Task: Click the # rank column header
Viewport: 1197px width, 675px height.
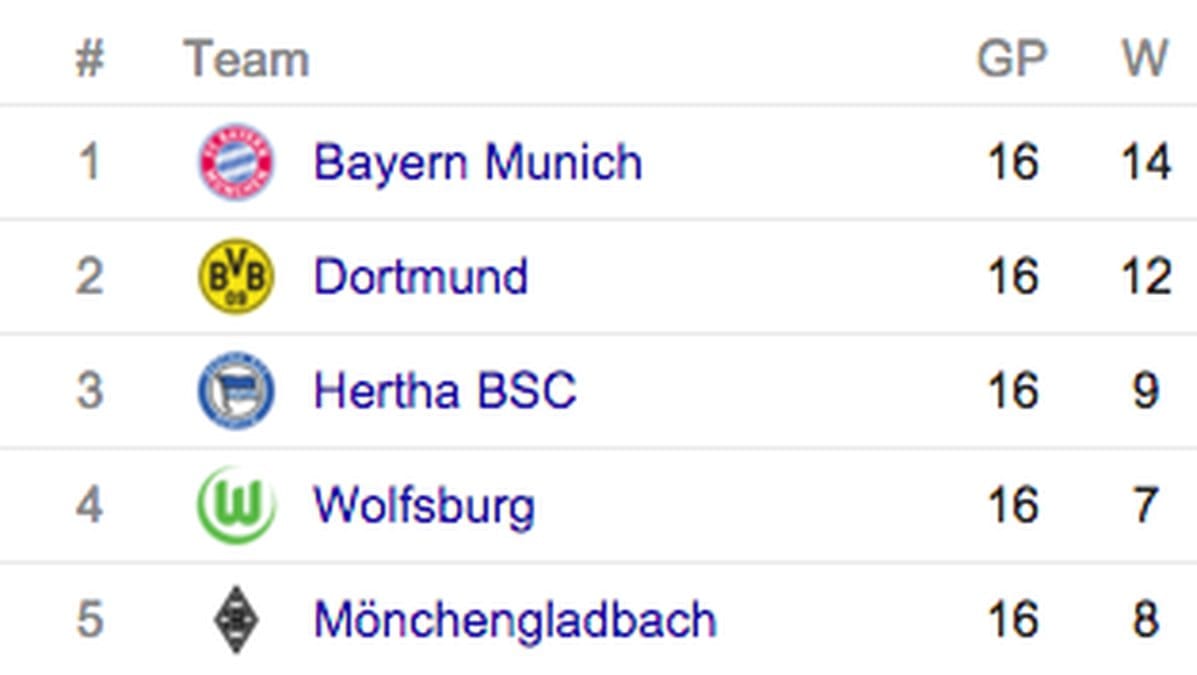Action: (89, 59)
